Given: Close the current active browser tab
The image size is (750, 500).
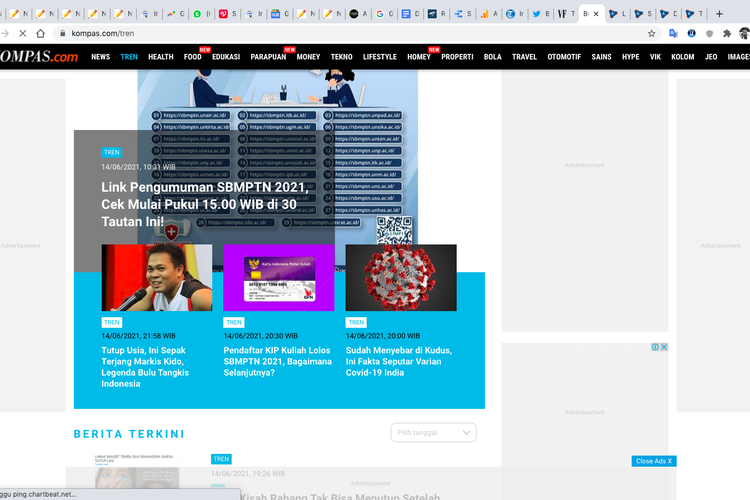Looking at the screenshot, I should tap(598, 14).
